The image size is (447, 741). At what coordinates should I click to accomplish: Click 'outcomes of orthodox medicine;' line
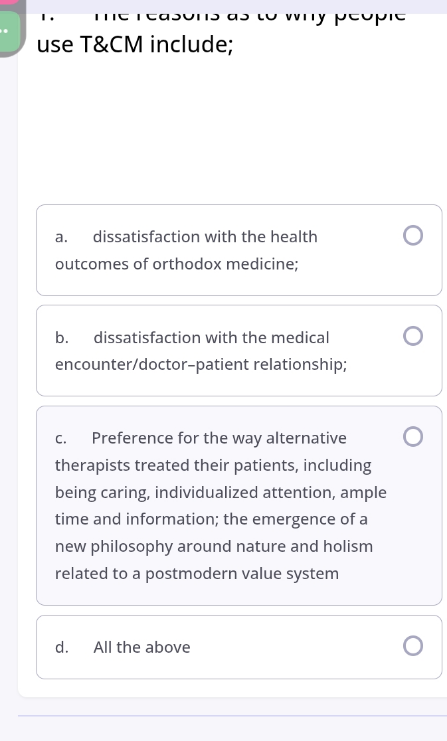pos(177,264)
